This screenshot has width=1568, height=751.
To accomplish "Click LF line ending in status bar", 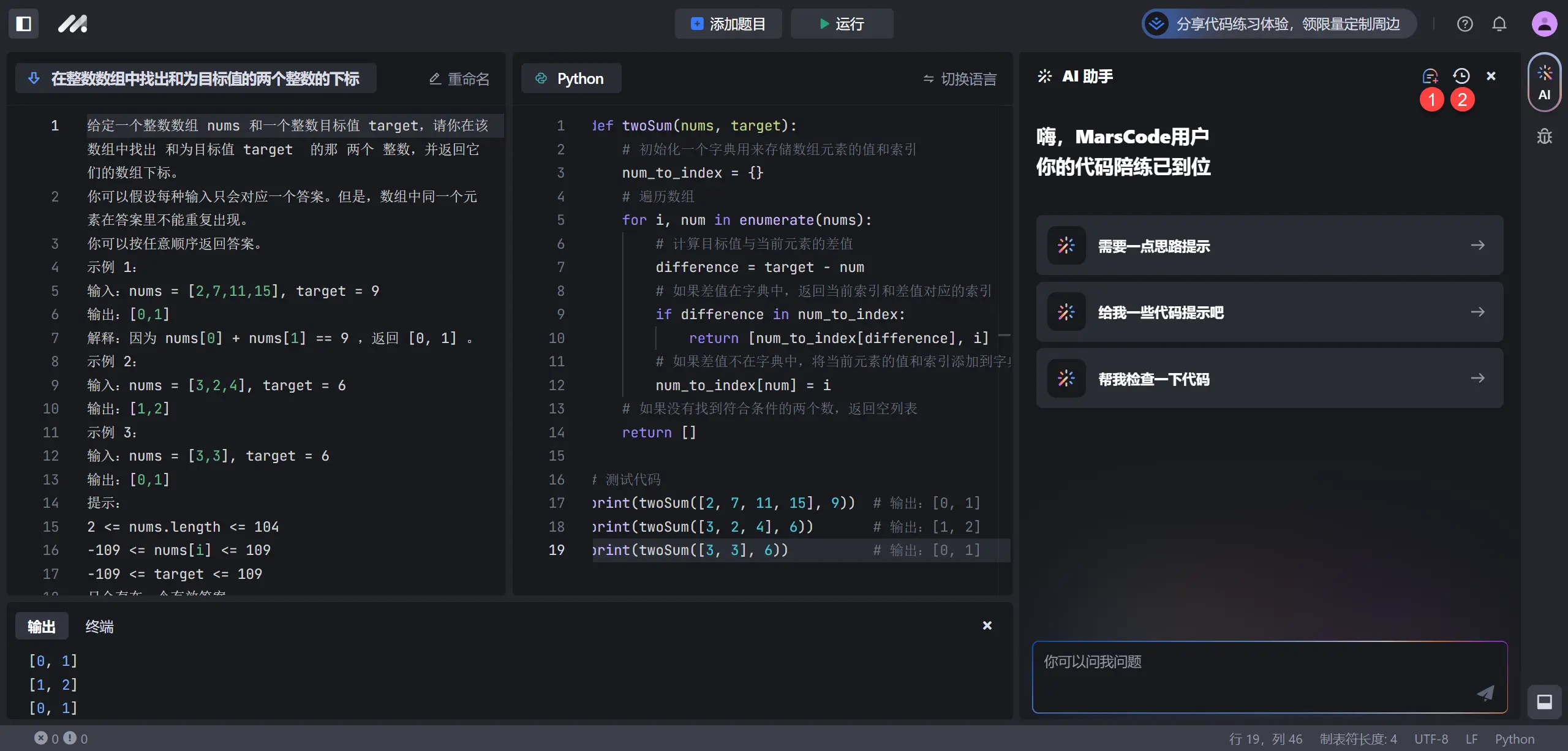I will click(x=1471, y=739).
